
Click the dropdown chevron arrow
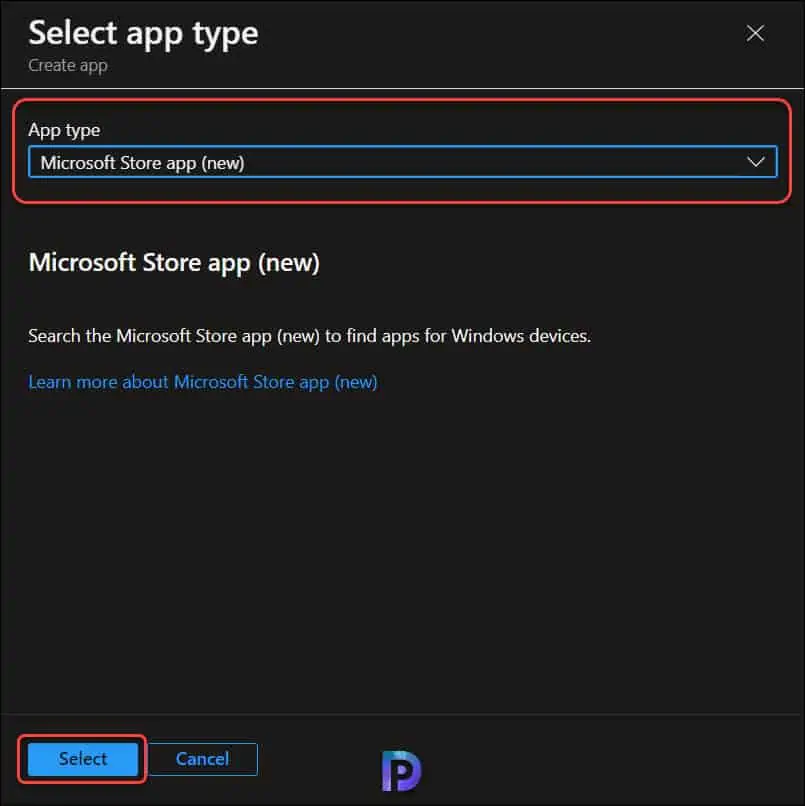pyautogui.click(x=755, y=162)
